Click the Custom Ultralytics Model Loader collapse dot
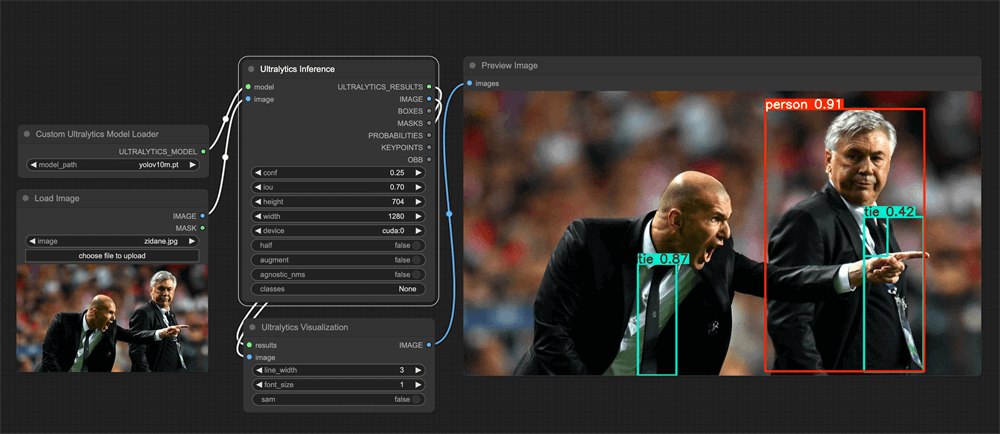1000x434 pixels. coord(27,134)
